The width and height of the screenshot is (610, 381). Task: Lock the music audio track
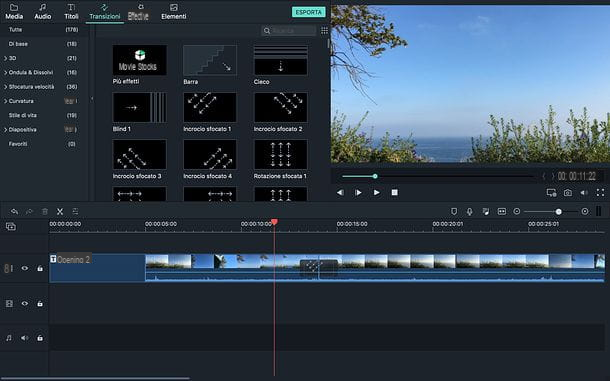coord(40,338)
